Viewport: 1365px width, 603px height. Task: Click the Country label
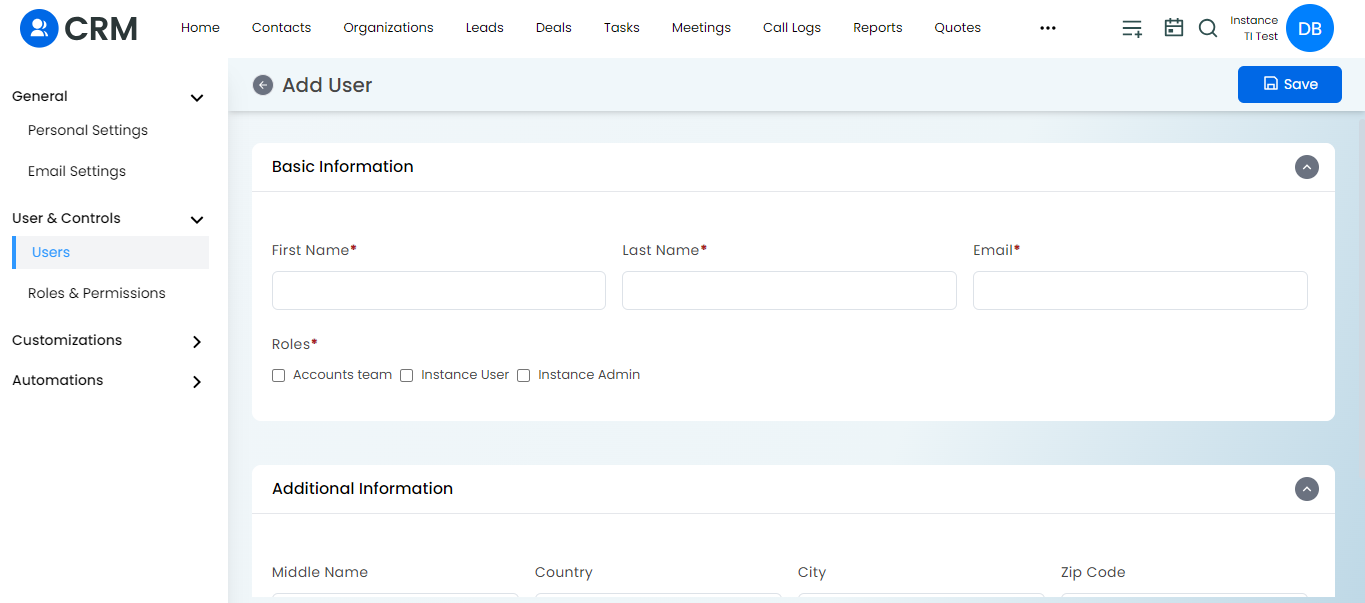point(564,572)
